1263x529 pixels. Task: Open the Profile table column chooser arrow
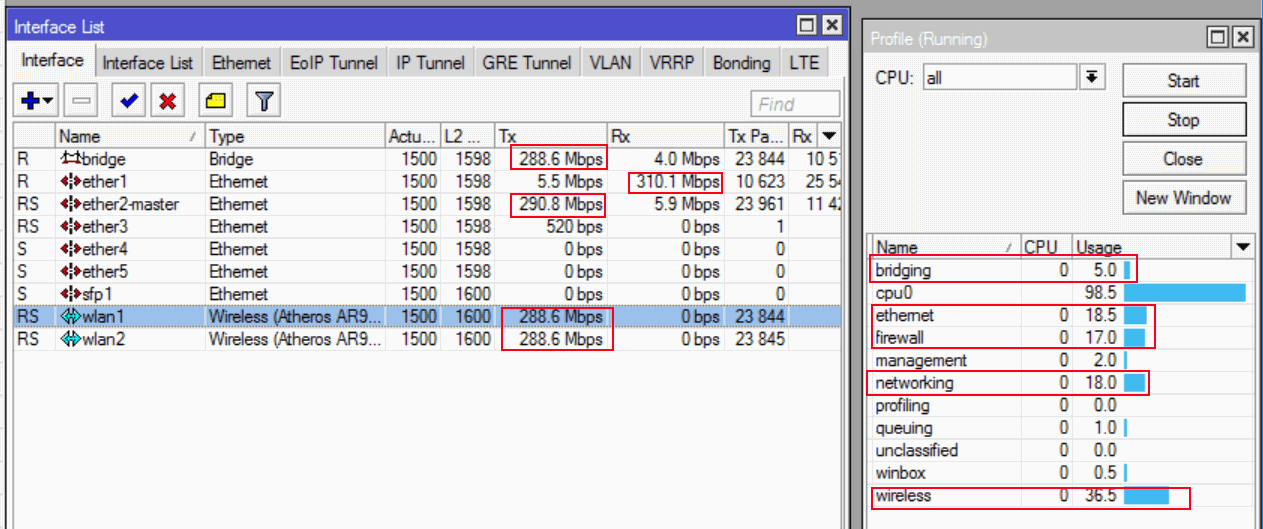pyautogui.click(x=1243, y=247)
